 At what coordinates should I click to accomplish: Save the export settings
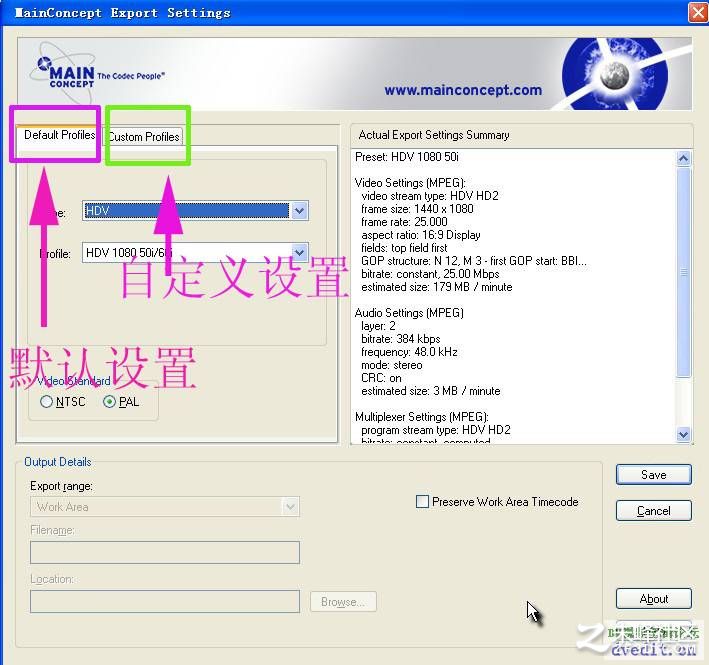click(653, 475)
